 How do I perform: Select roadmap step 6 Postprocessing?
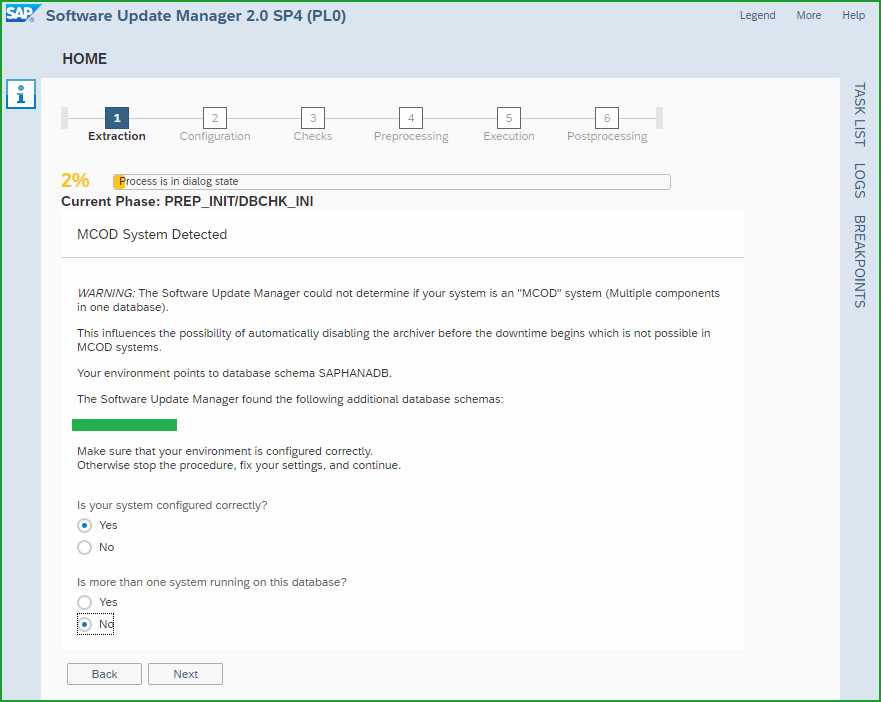pos(607,118)
